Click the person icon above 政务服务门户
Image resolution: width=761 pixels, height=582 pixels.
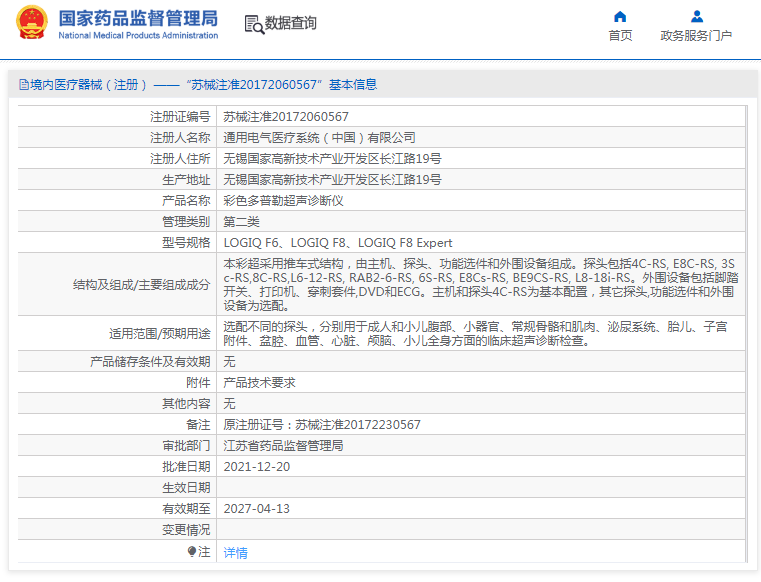point(696,16)
